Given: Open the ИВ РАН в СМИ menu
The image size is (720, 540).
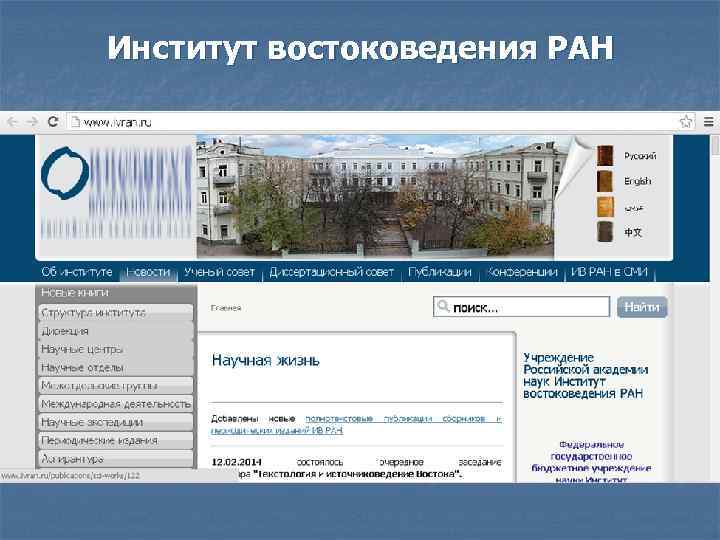Looking at the screenshot, I should tap(609, 272).
